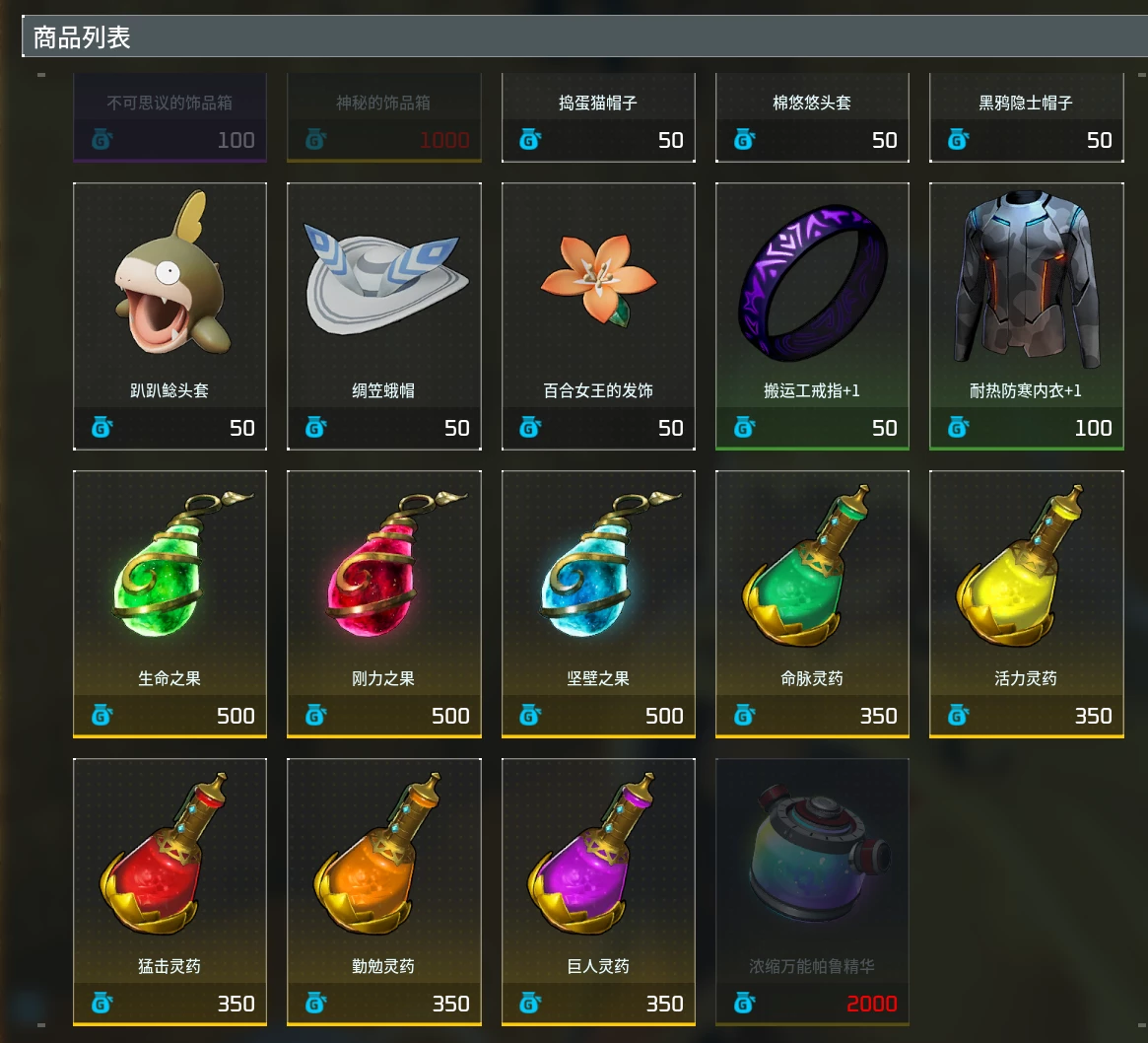Viewport: 1148px width, 1043px height.
Task: Select the green 命脉灵药 potion
Action: 812,603
